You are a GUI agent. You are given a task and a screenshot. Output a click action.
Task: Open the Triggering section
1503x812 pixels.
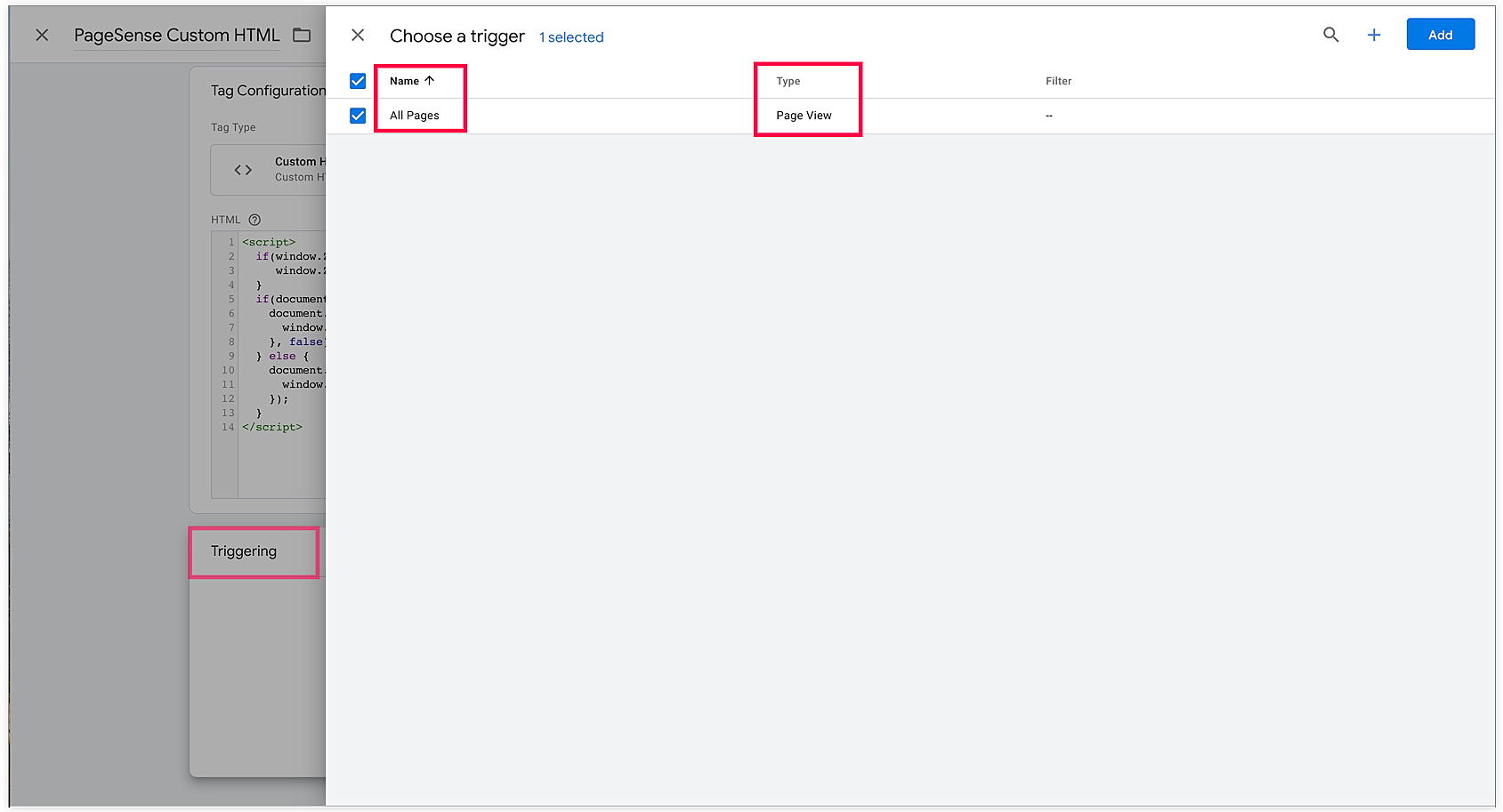(x=244, y=551)
